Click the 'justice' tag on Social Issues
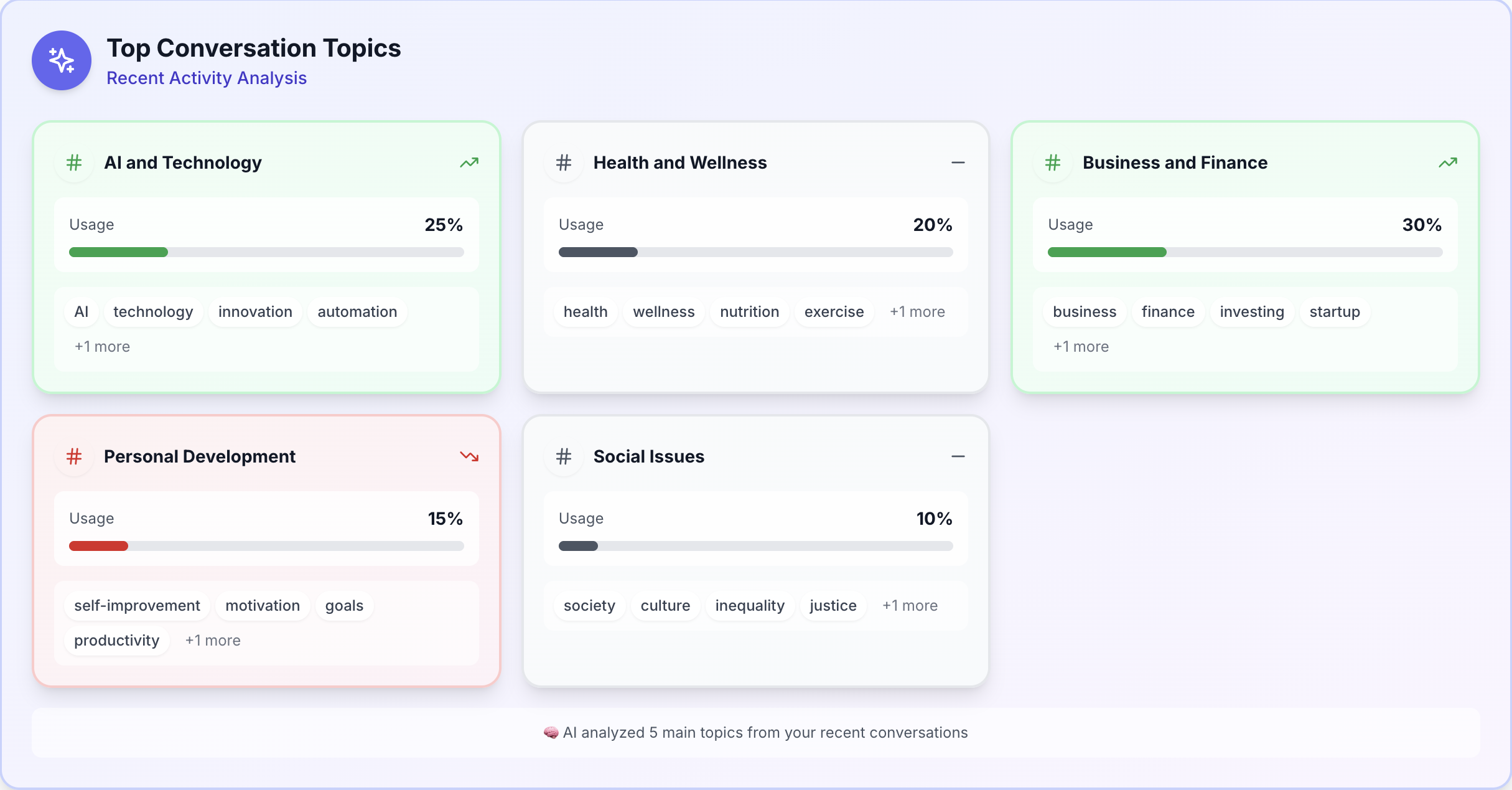 click(x=833, y=605)
